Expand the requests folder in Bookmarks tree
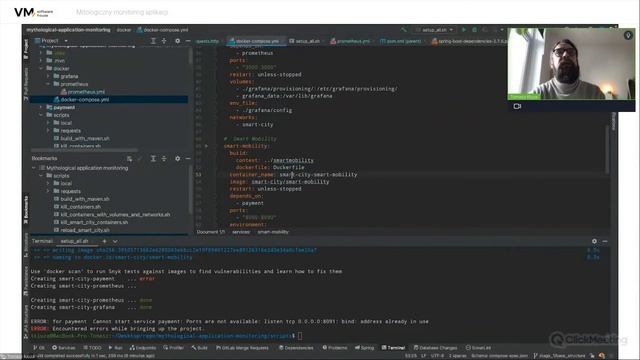Screen dimensions: 640x360 click(48, 191)
